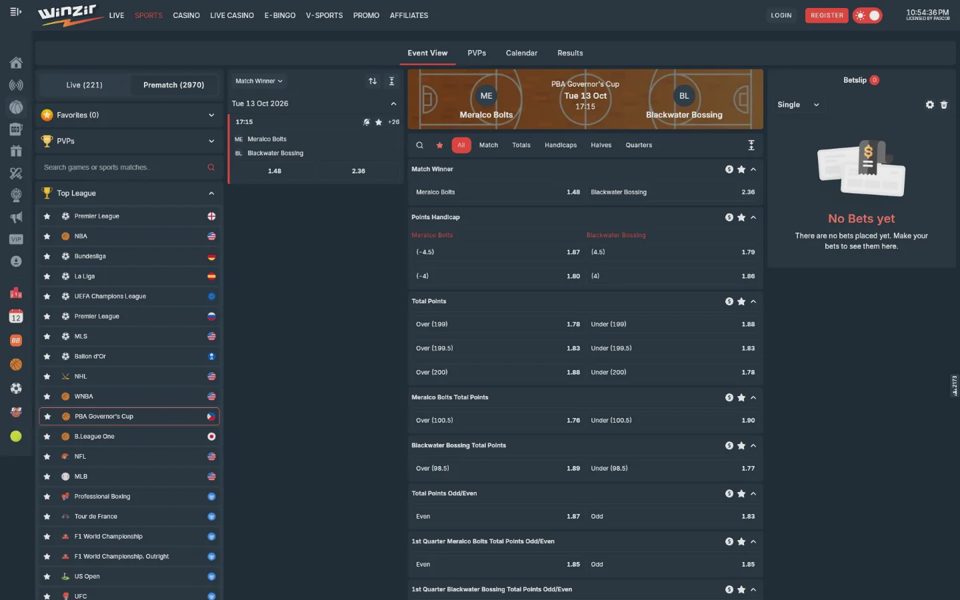Select the Handicaps market filter
Screen dimensions: 960x600
[x=560, y=145]
